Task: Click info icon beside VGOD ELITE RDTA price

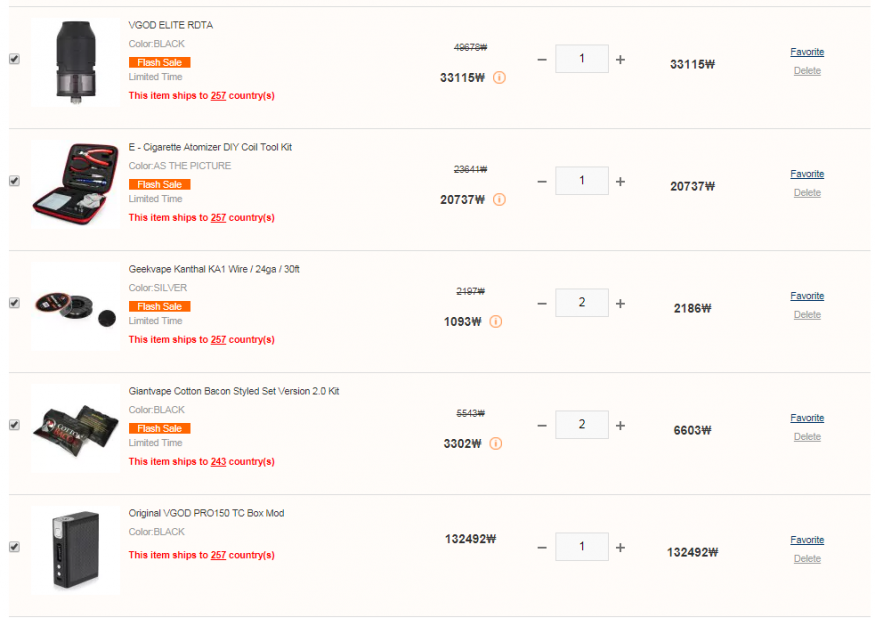Action: point(499,77)
